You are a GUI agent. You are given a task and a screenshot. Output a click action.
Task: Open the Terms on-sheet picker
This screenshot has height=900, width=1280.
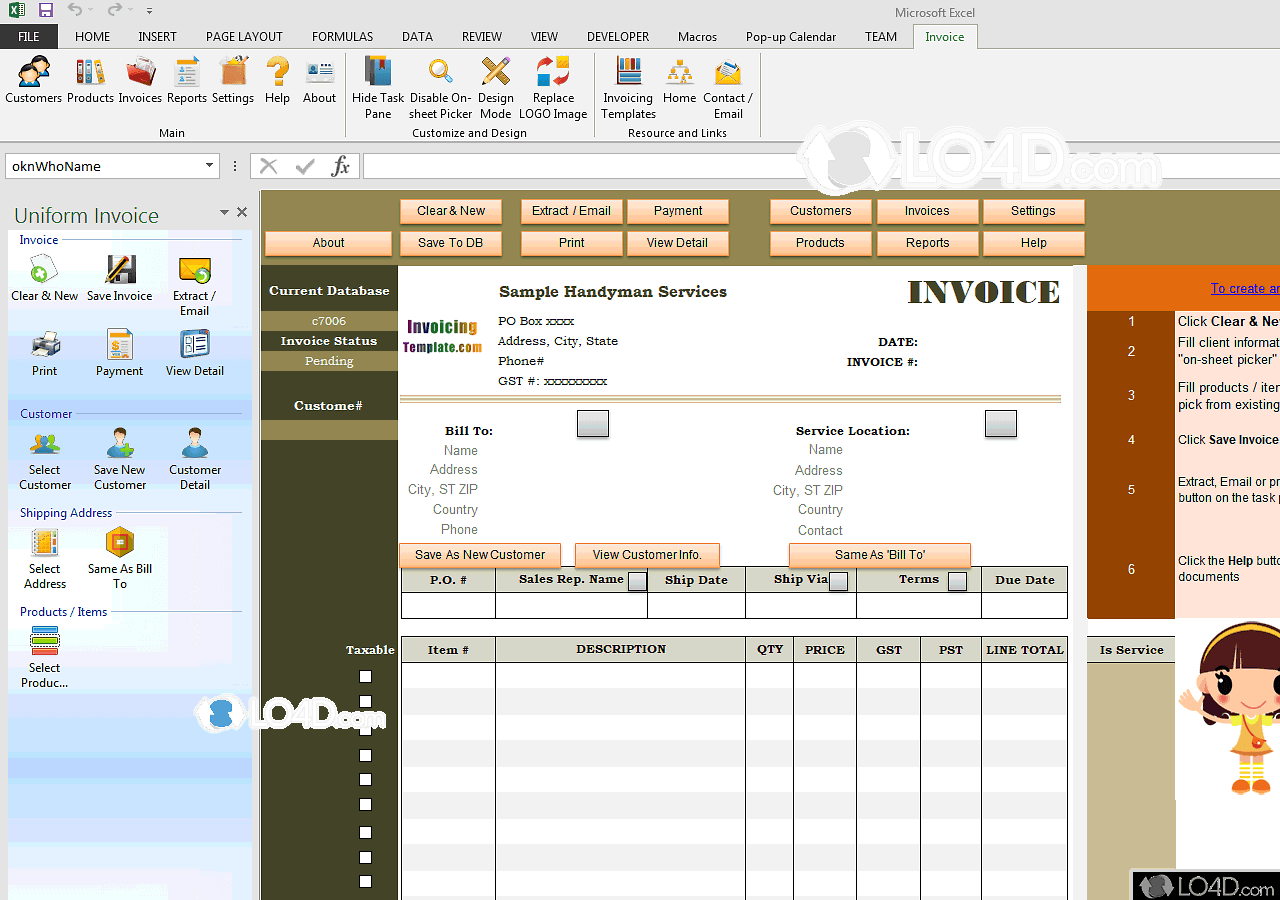tap(957, 581)
